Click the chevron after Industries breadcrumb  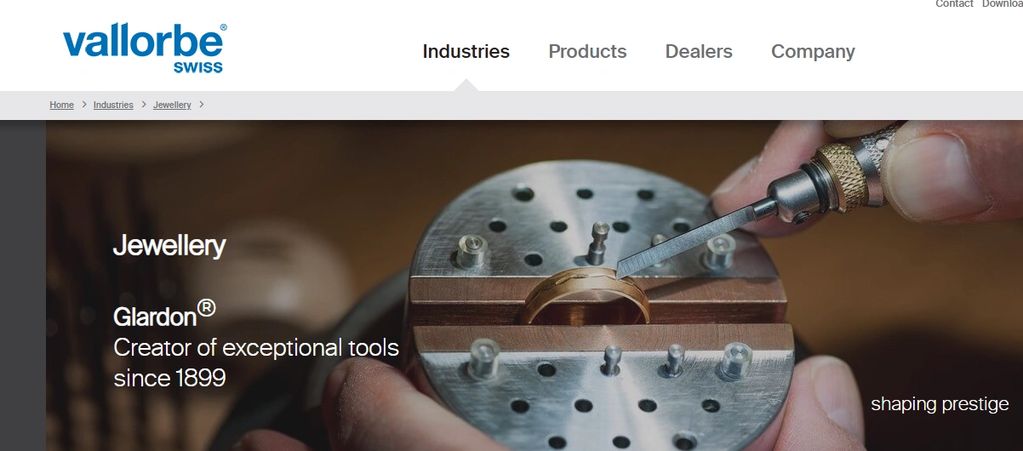point(144,104)
